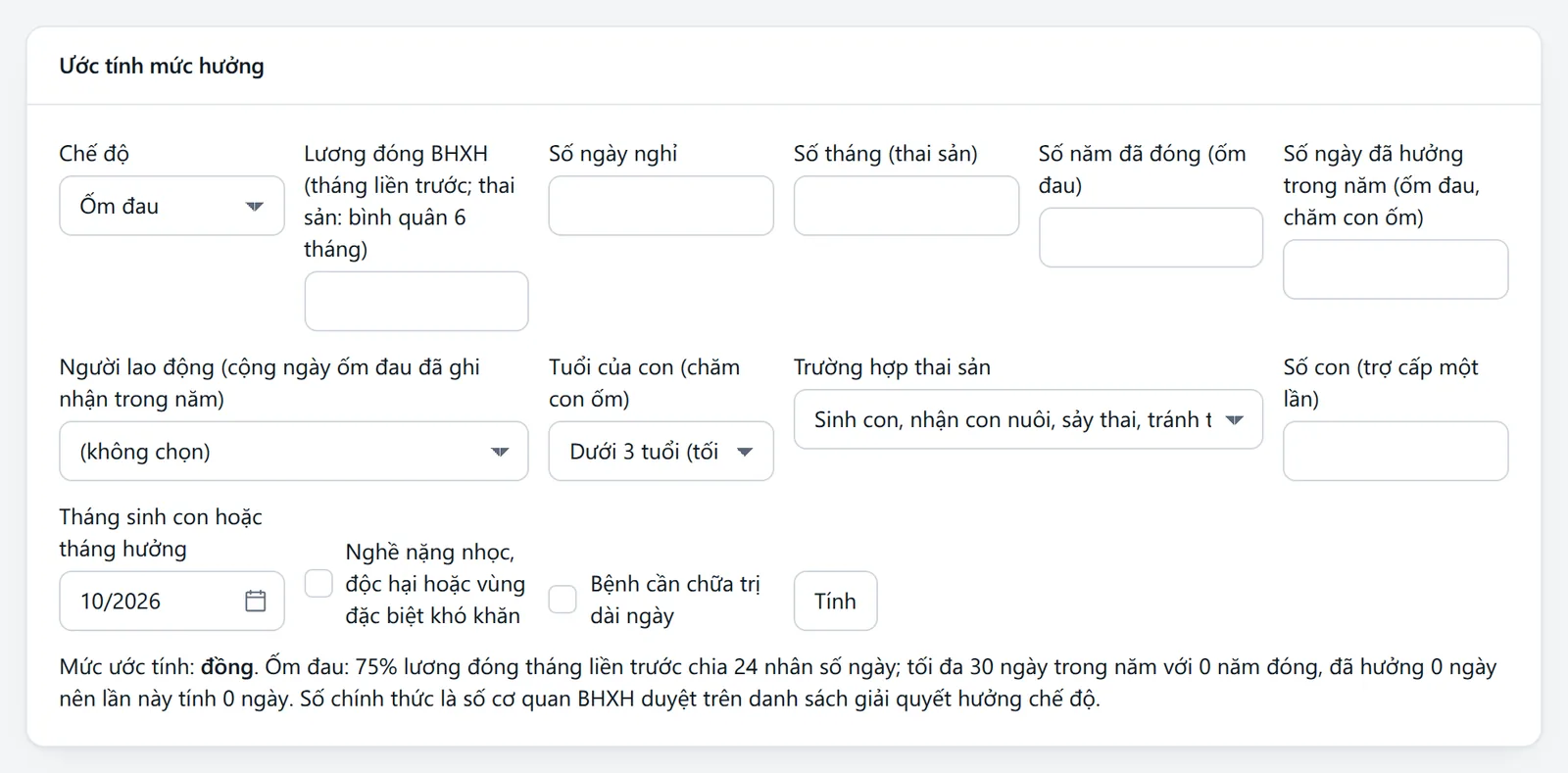Select the Số tháng (thai sản) field
1568x773 pixels.
coord(906,206)
